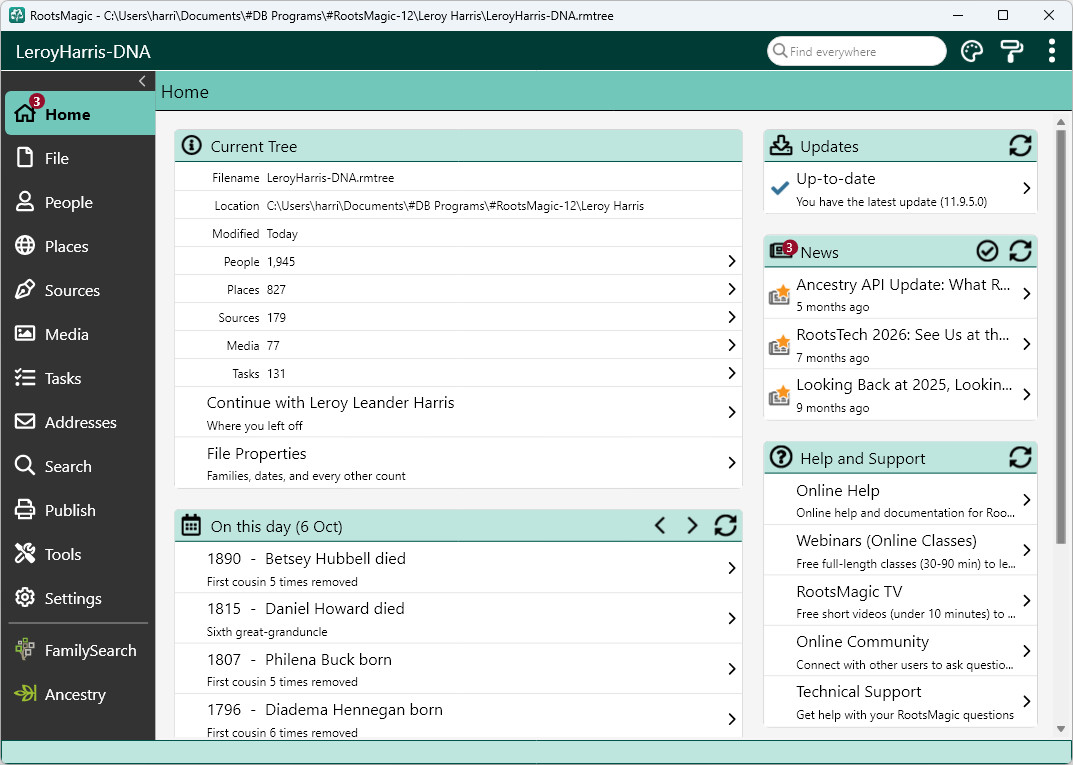Refresh the News panel

point(1020,251)
